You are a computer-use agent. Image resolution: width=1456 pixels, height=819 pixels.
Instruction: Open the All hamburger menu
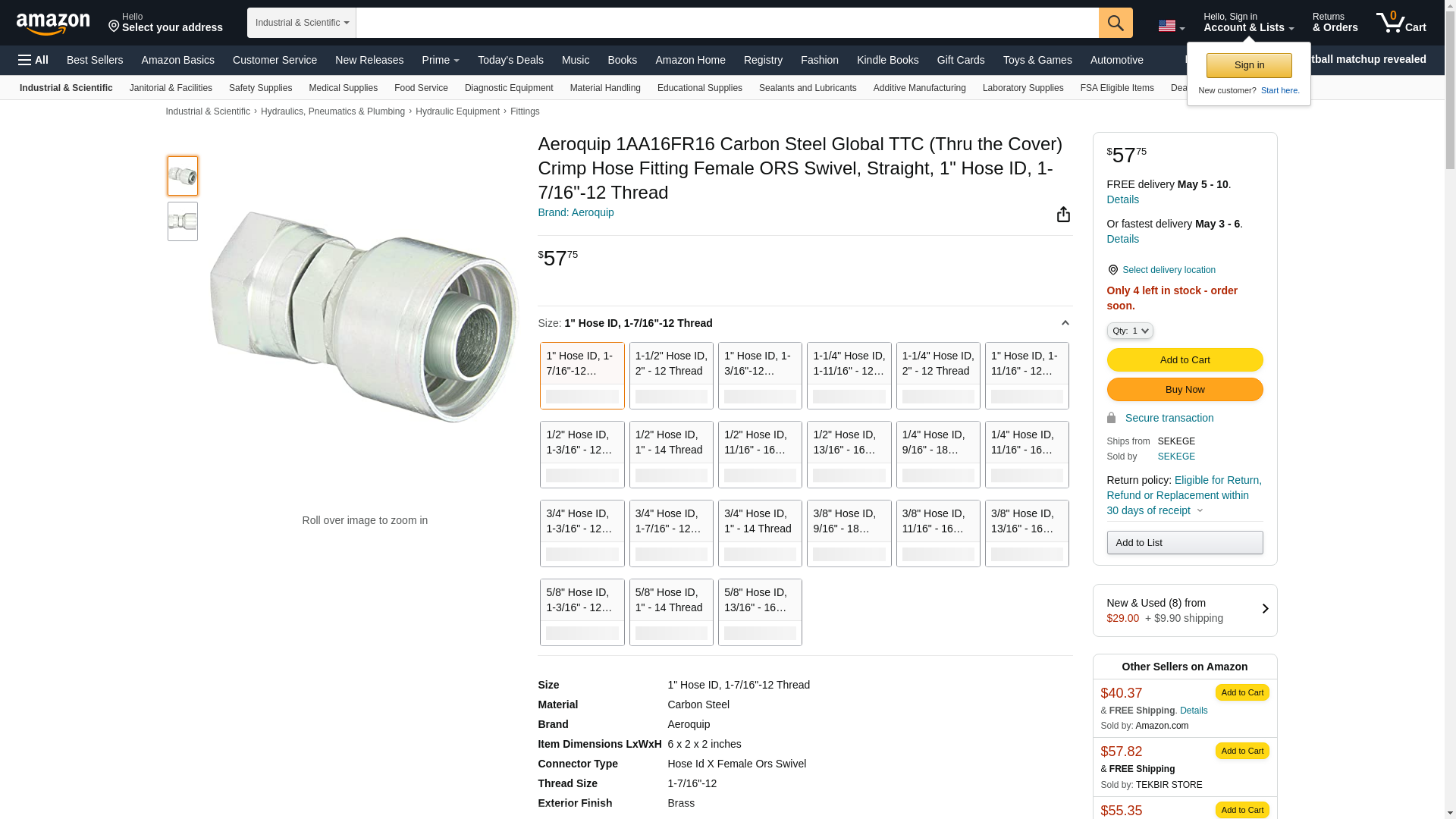click(x=33, y=60)
